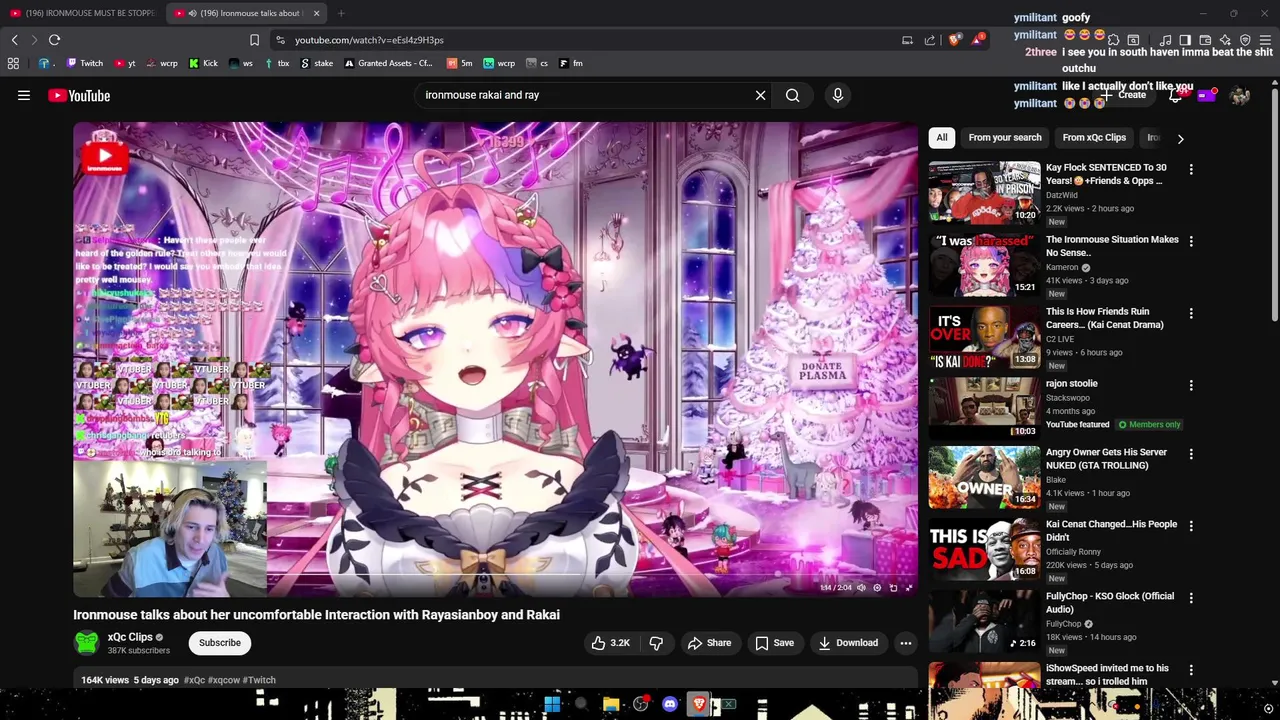Open YouTube notifications bell
1280x720 pixels.
click(x=1176, y=96)
